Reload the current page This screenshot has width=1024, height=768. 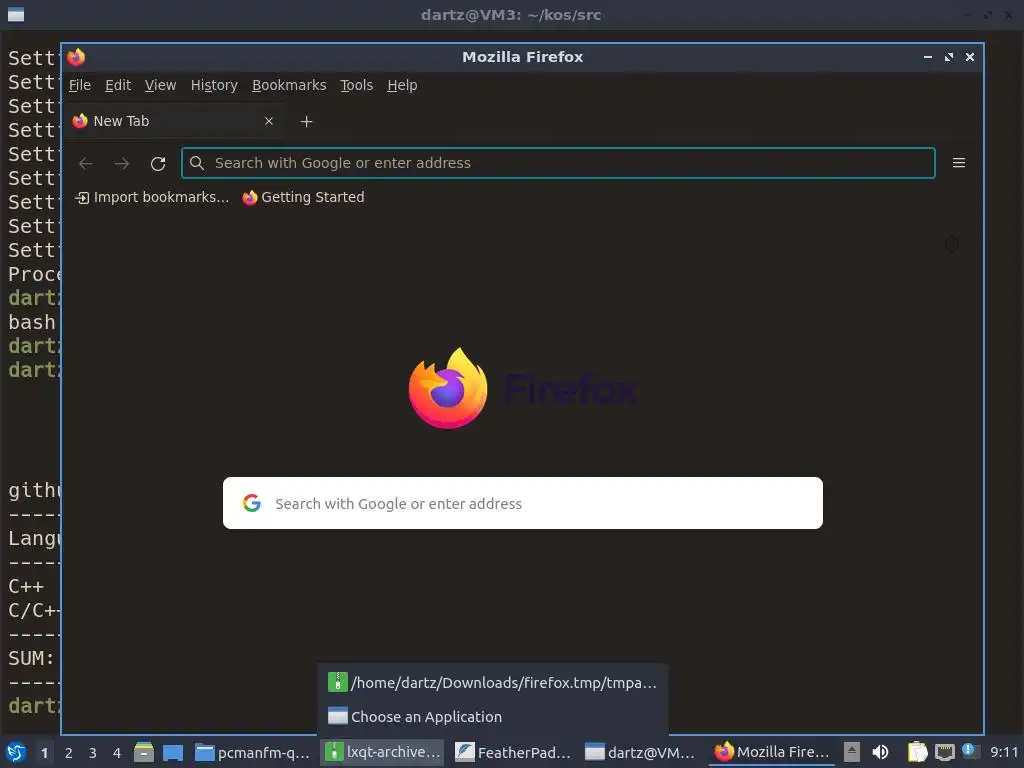point(157,163)
